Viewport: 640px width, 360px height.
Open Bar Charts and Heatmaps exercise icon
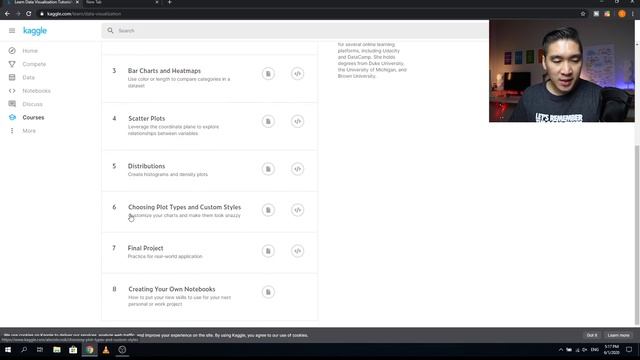(297, 74)
